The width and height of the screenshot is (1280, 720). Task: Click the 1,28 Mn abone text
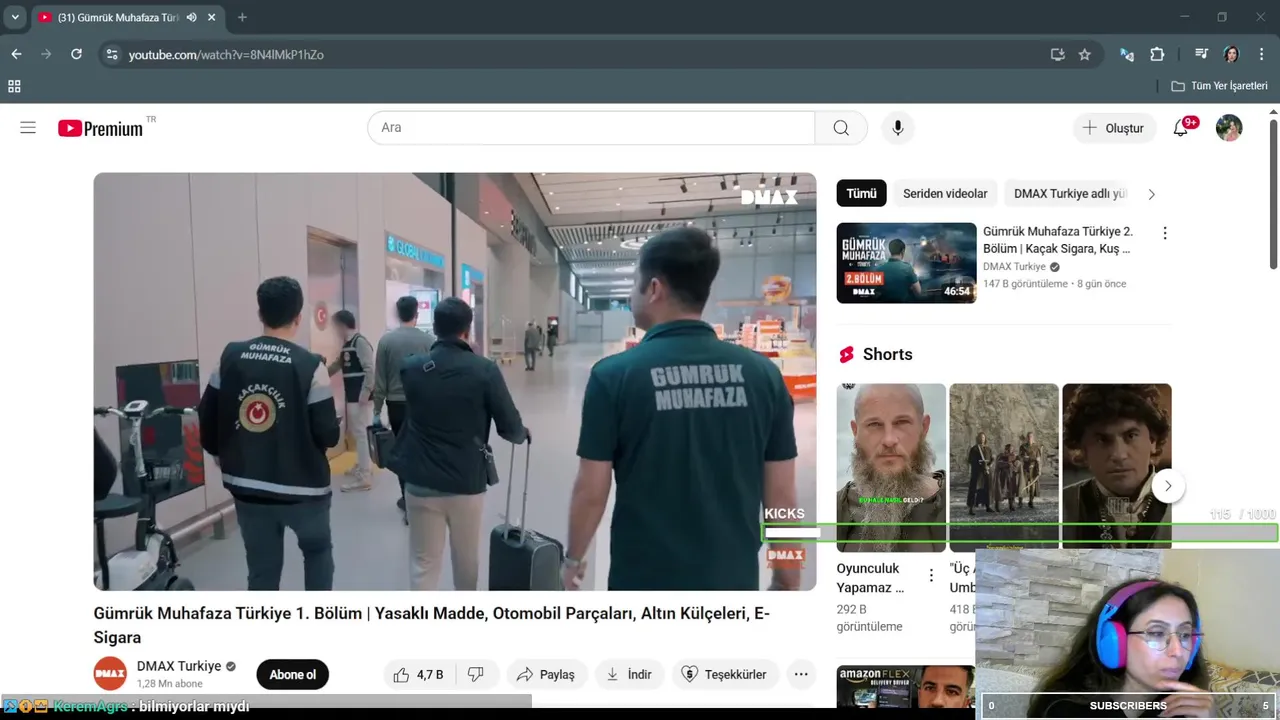tap(170, 684)
